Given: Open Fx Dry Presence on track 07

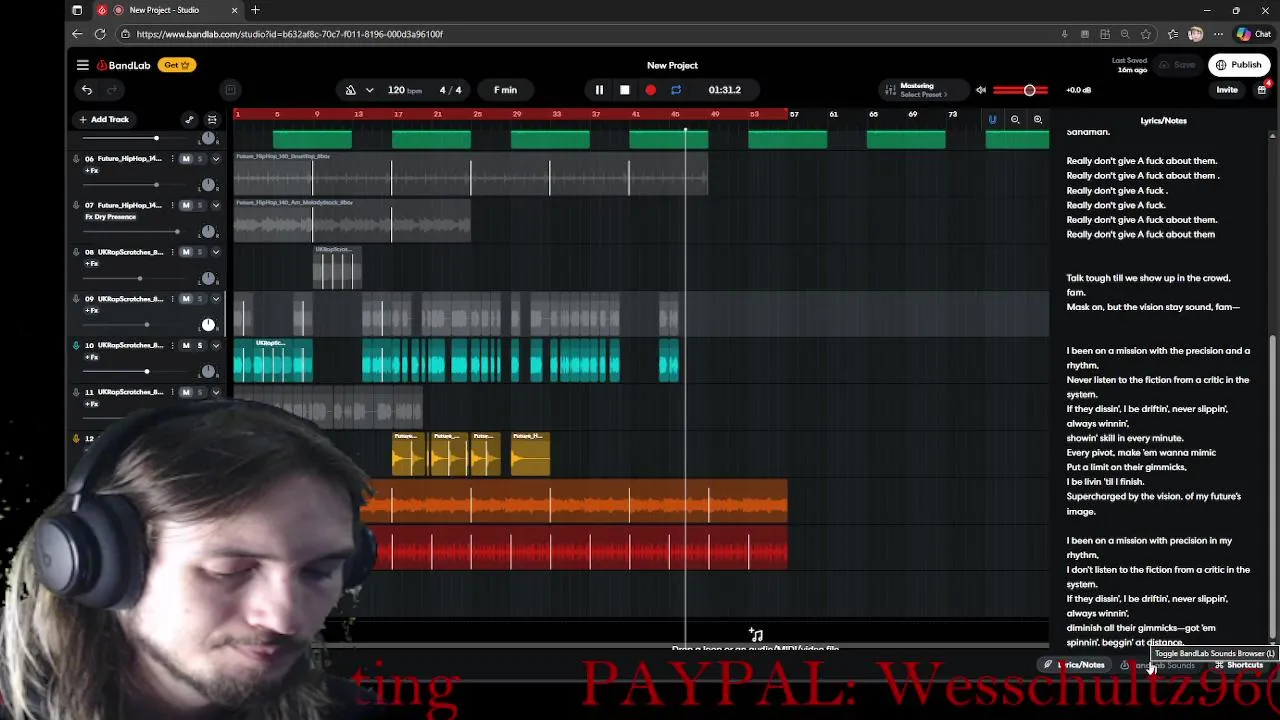Looking at the screenshot, I should 110,217.
